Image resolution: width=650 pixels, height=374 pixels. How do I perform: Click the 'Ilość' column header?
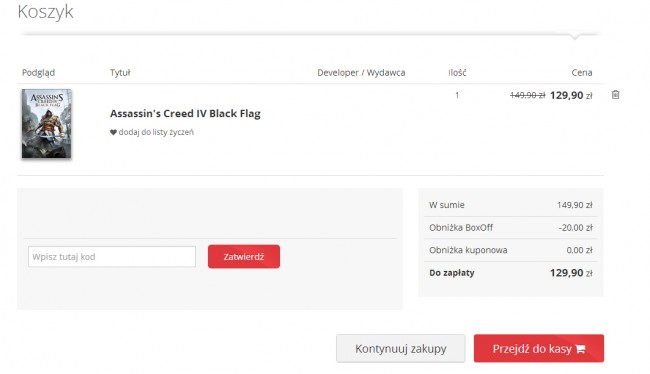point(457,73)
